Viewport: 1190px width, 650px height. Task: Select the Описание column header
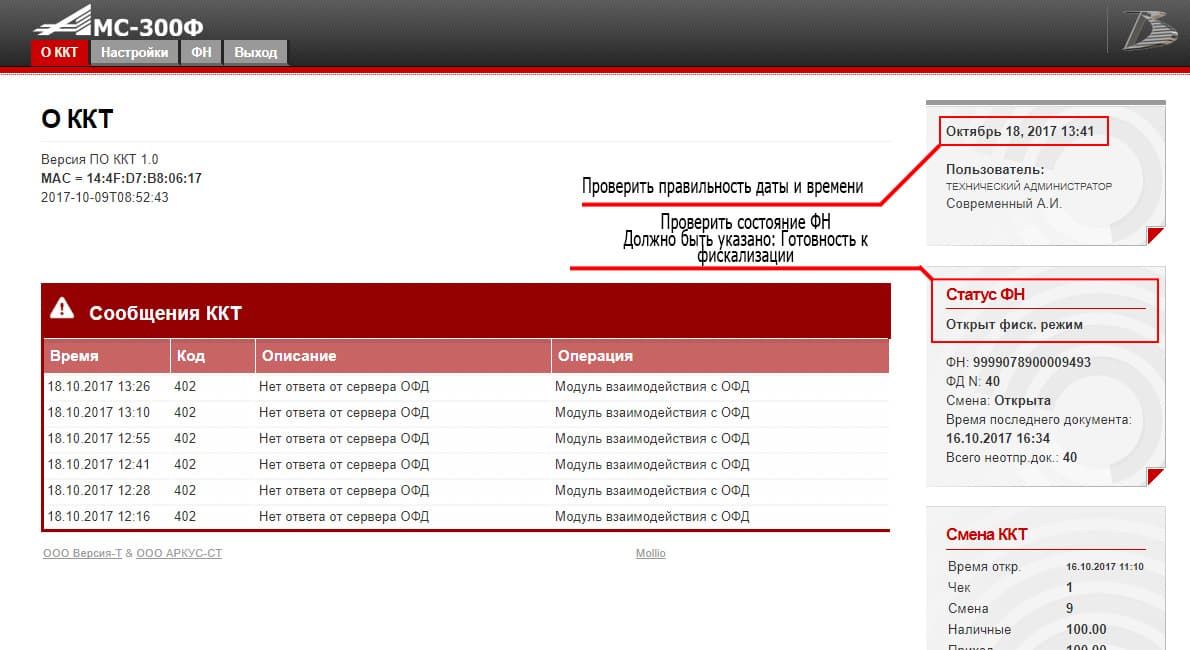tap(403, 355)
